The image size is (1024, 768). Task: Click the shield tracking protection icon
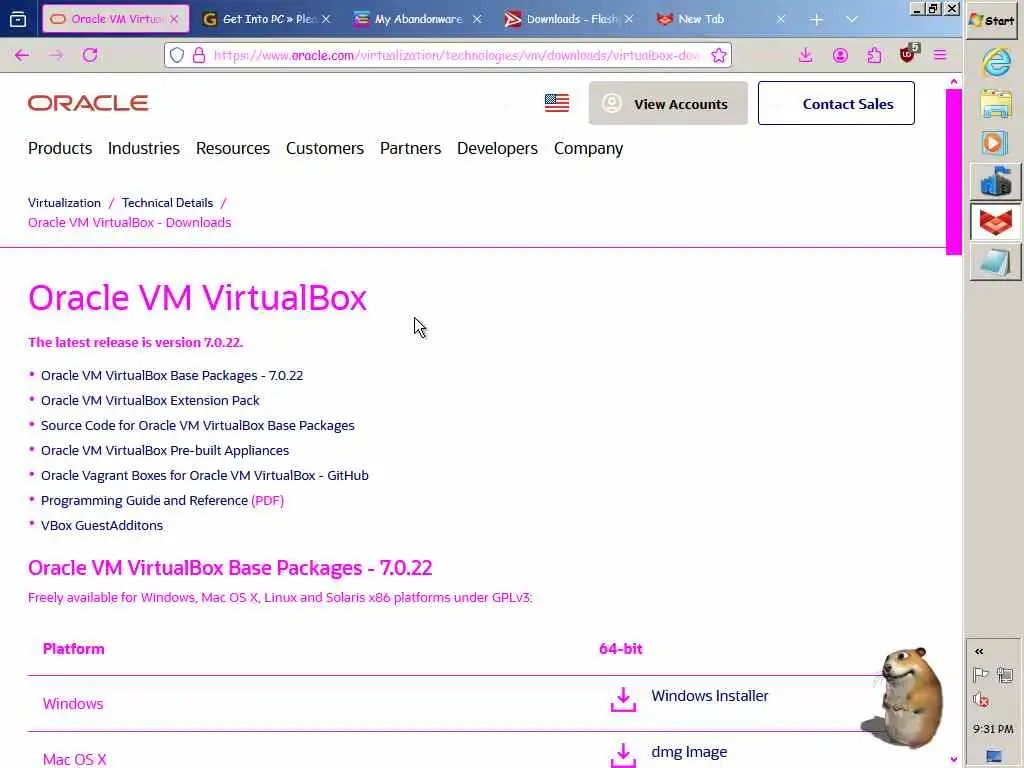point(177,56)
